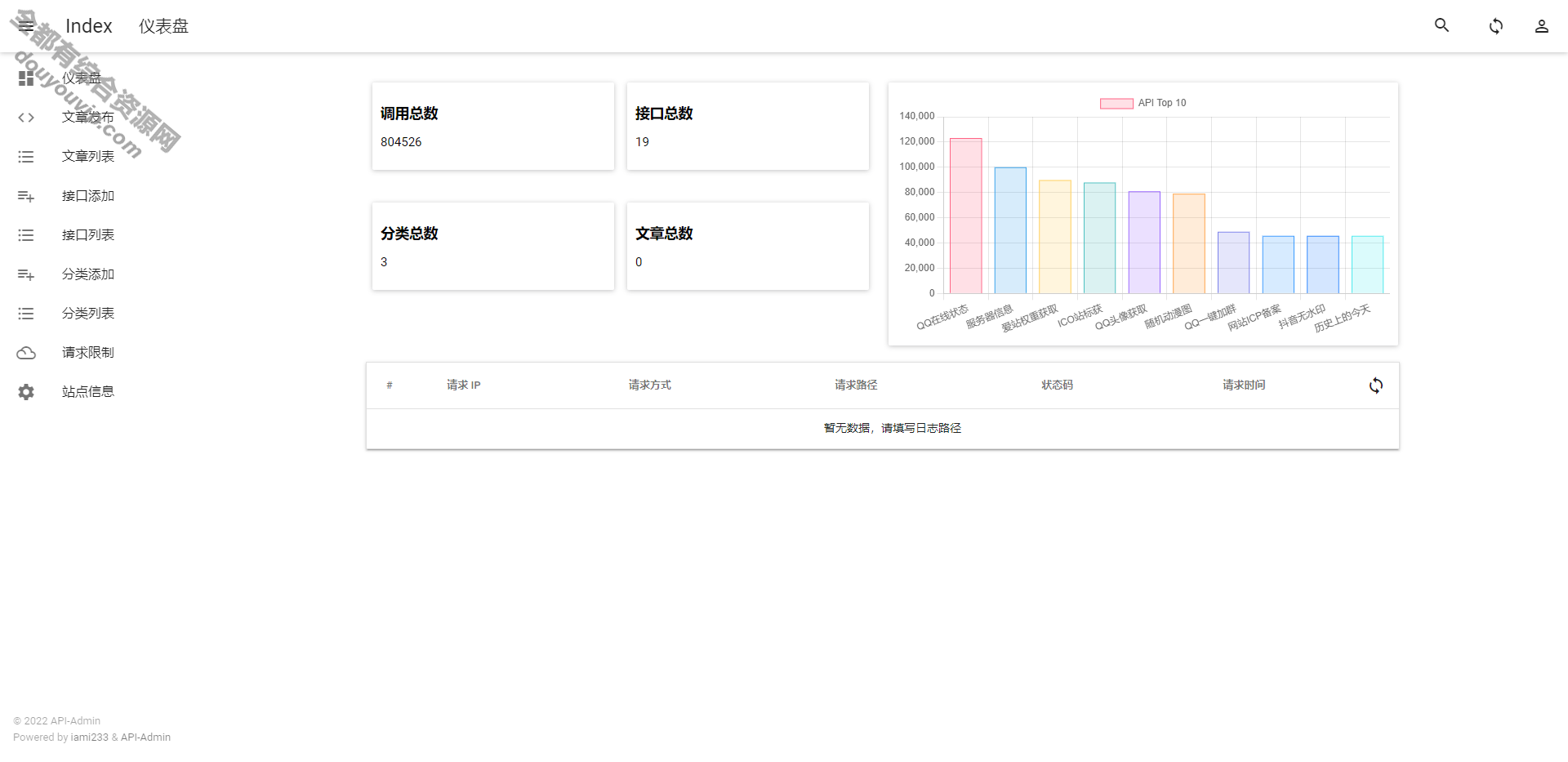Click the Index title in header

[88, 26]
